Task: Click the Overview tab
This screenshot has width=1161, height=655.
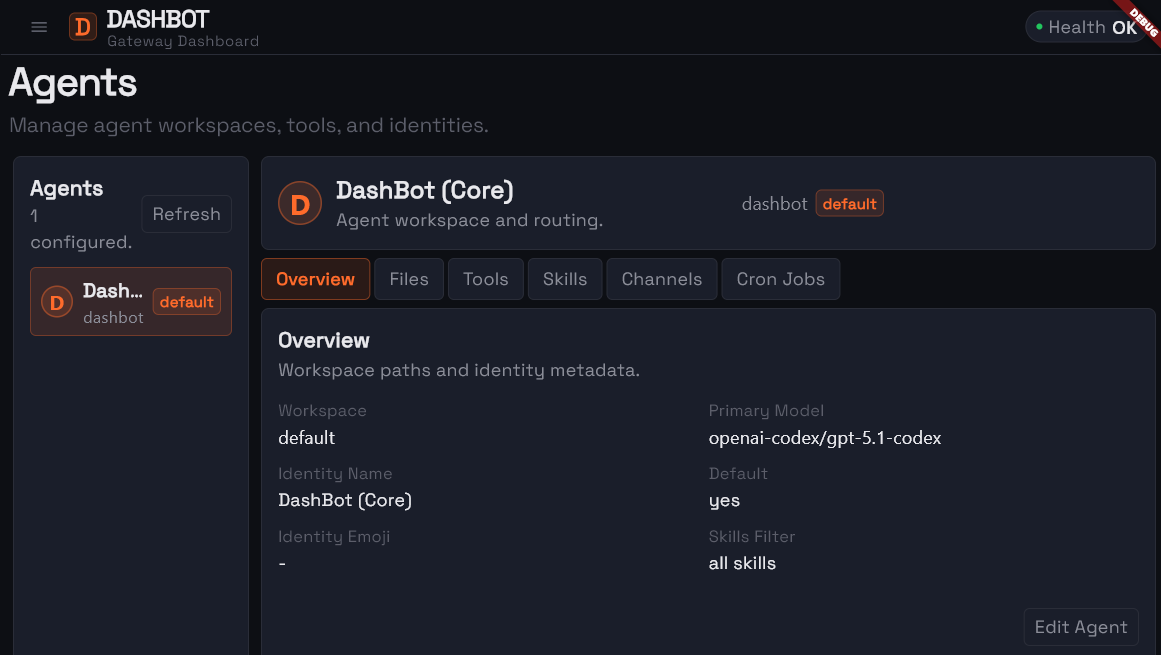Action: tap(315, 279)
